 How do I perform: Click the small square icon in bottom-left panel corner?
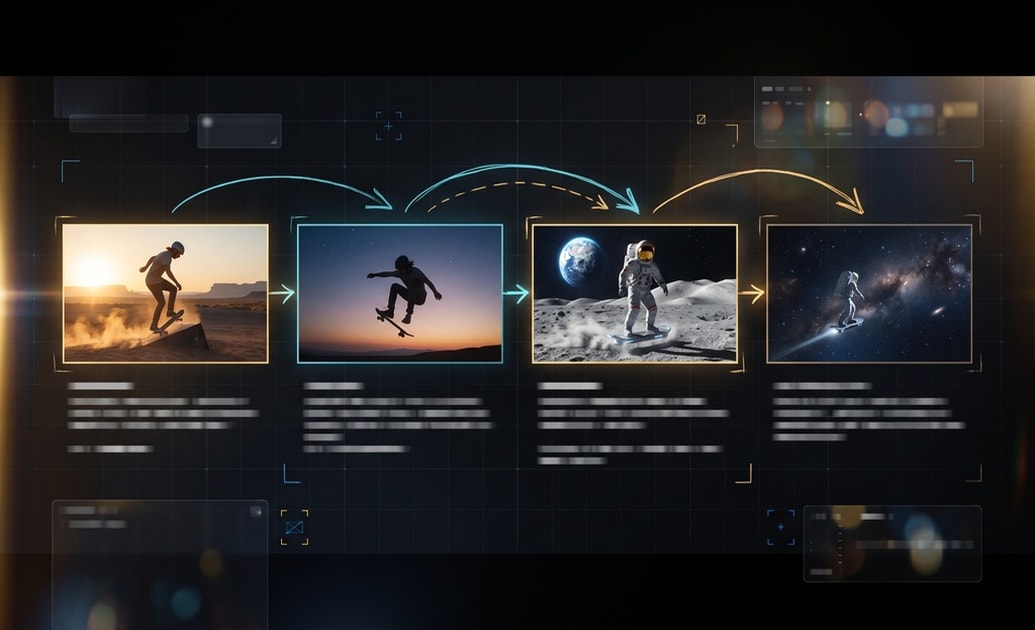[x=256, y=511]
